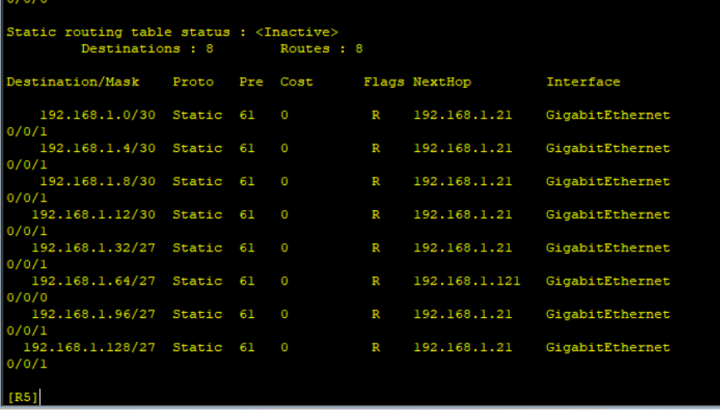Click GigabitEthernet in the 192.168.1.0/30 row
Screen dimensions: 720x410
coord(608,115)
